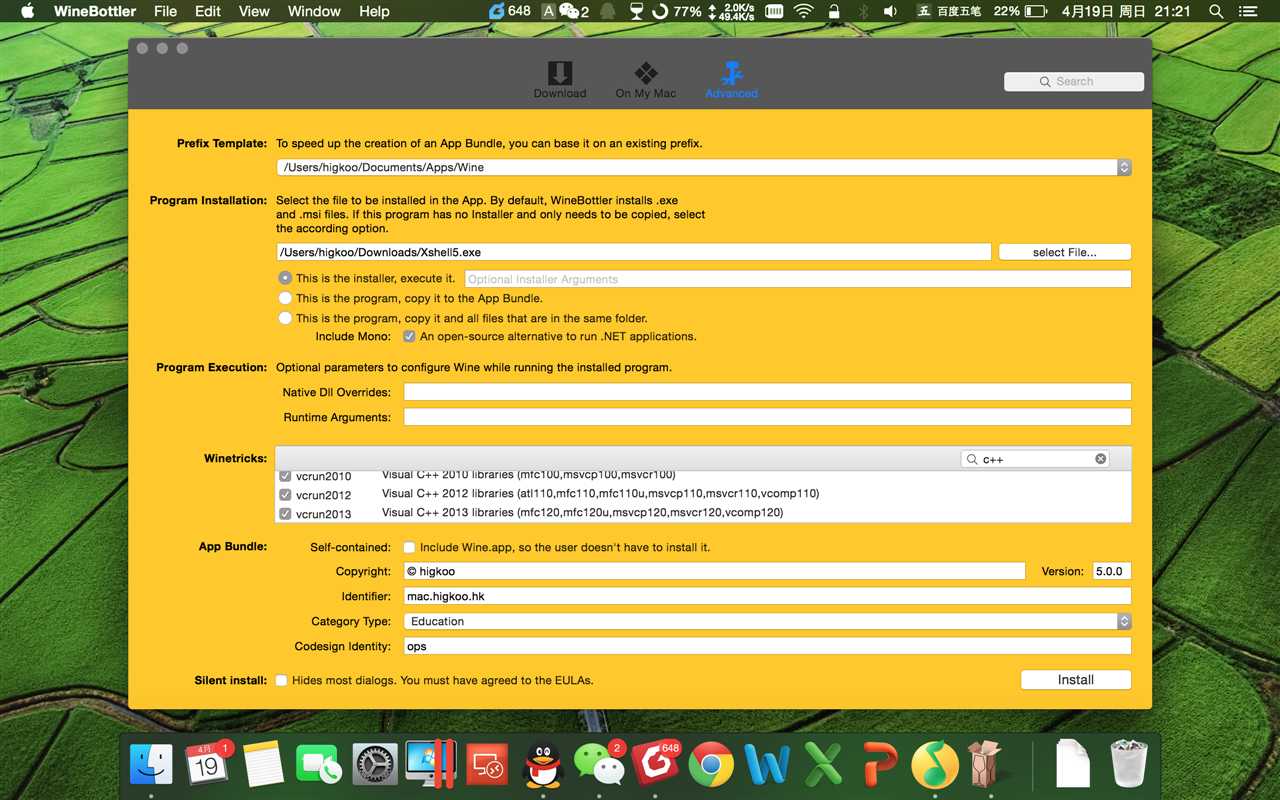Open Prefix Template path dropdown
The height and width of the screenshot is (800, 1280).
coord(704,168)
